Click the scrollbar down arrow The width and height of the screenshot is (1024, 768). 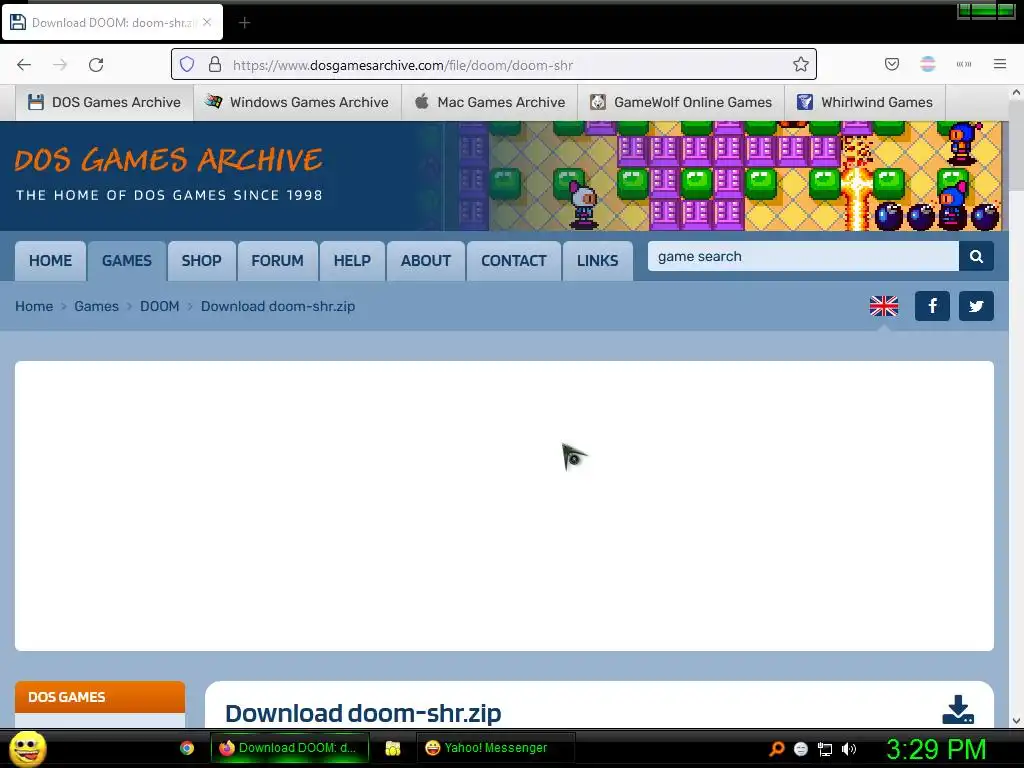click(1016, 721)
